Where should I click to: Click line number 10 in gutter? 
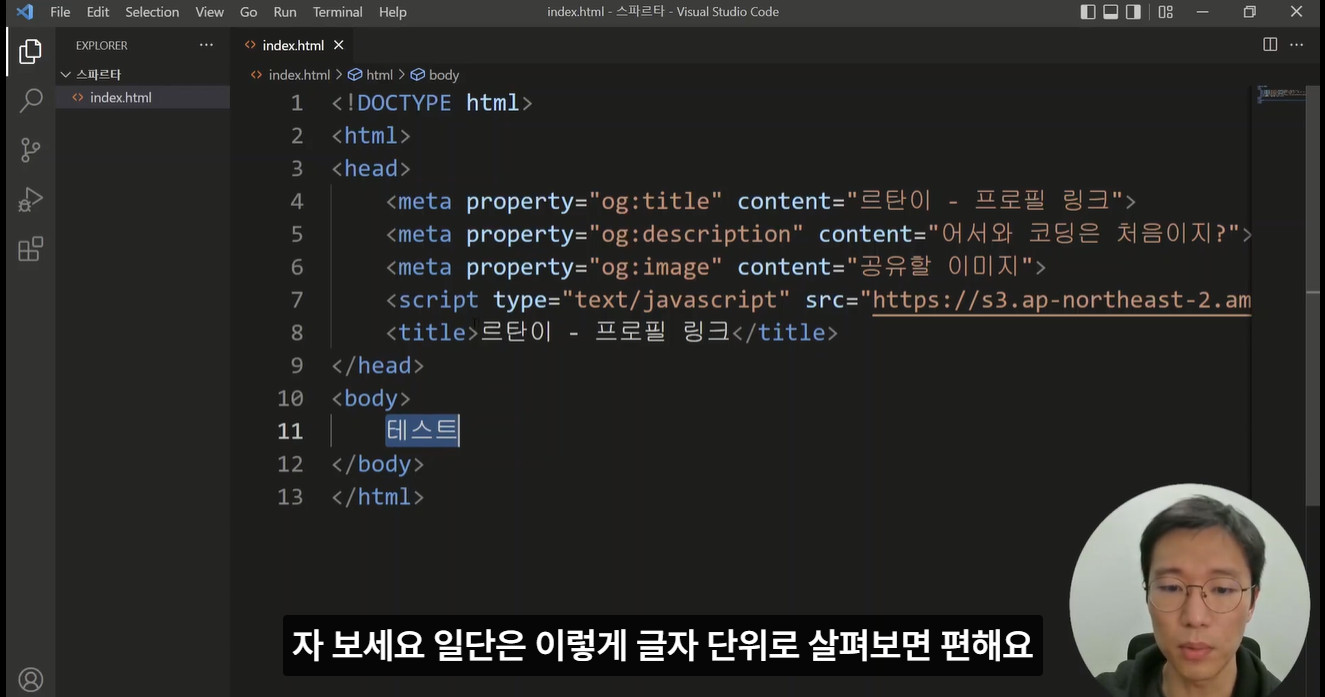pyautogui.click(x=290, y=398)
